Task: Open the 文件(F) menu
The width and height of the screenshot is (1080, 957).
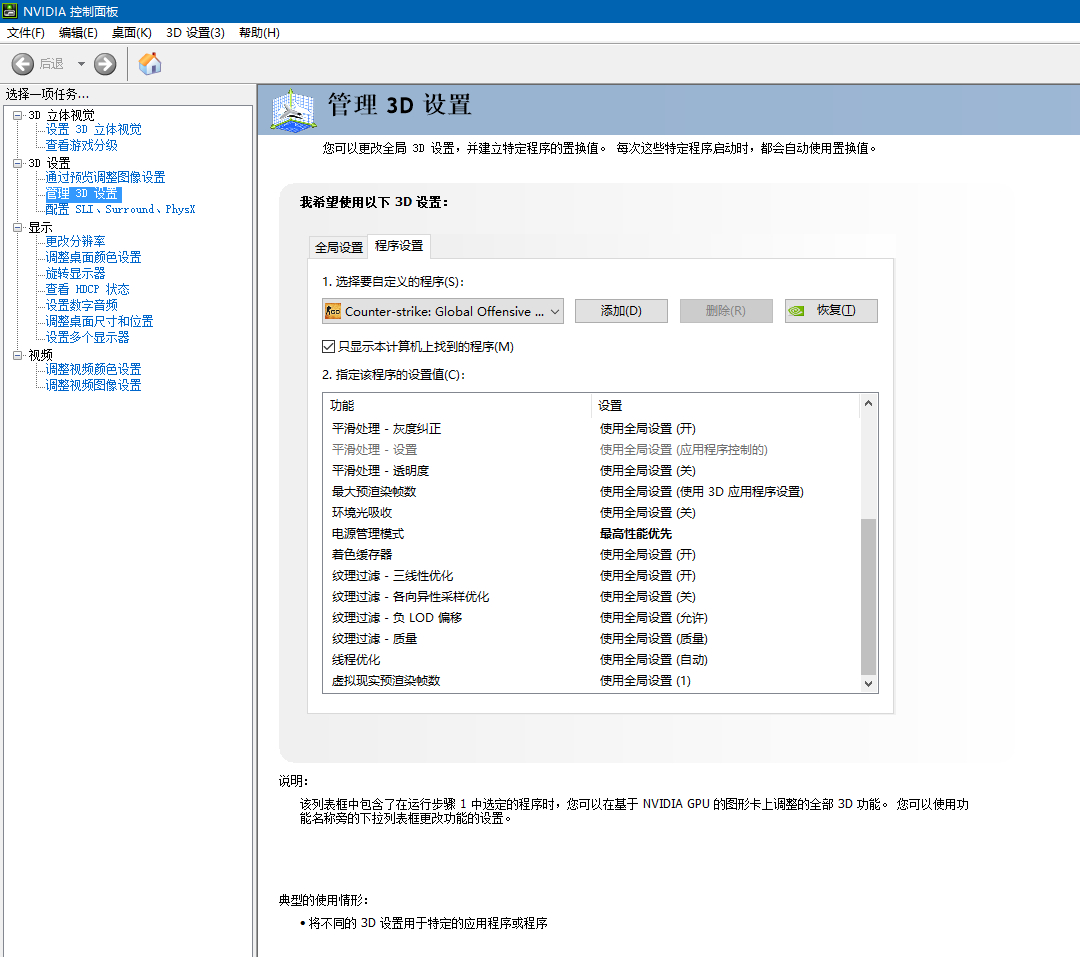Action: 25,33
